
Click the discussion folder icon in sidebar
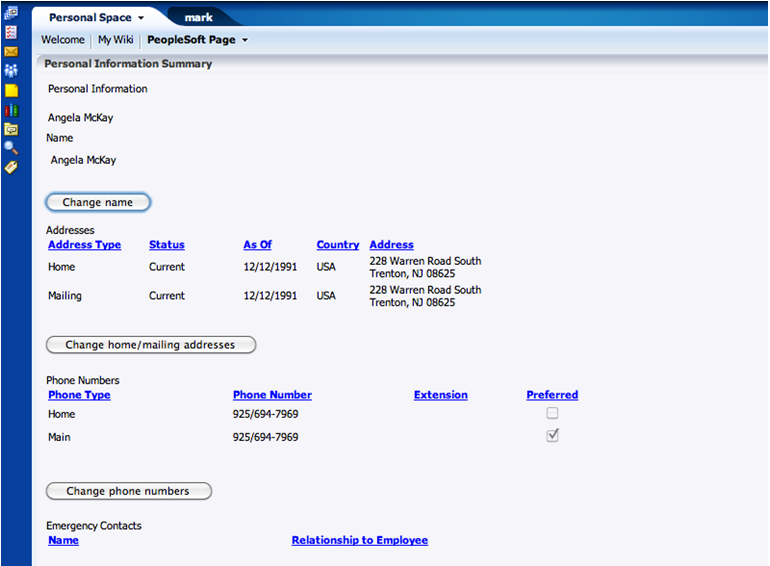pyautogui.click(x=11, y=129)
